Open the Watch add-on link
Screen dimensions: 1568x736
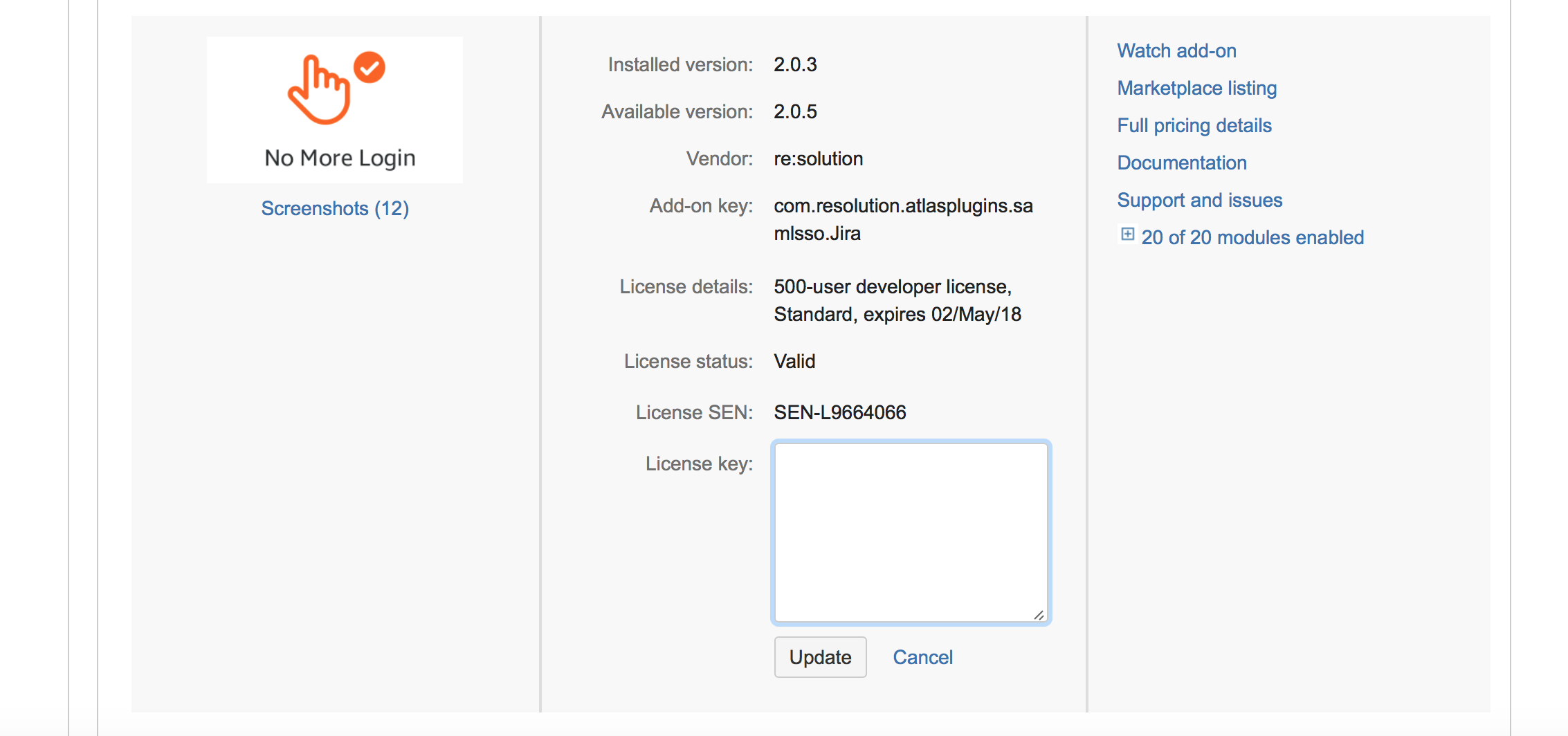[1176, 50]
